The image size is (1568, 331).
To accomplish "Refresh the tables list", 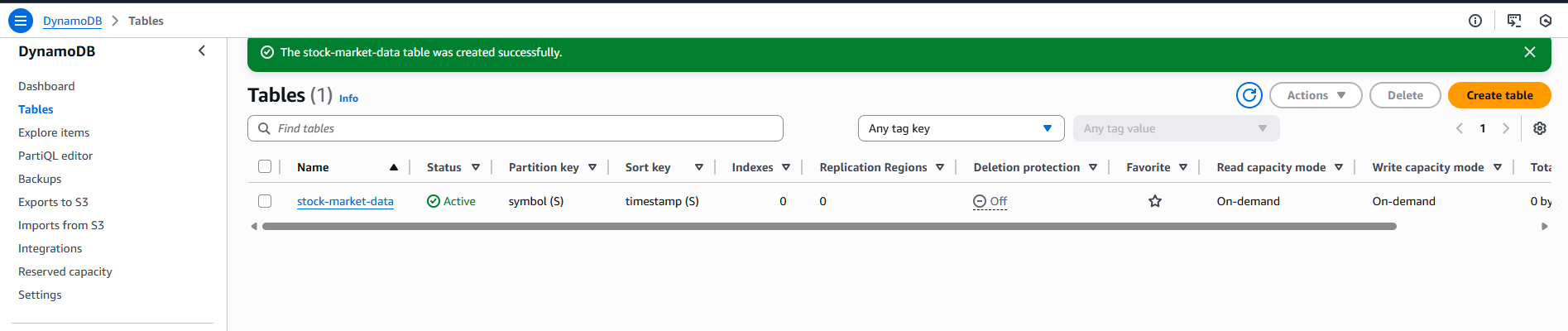I will coord(1249,95).
